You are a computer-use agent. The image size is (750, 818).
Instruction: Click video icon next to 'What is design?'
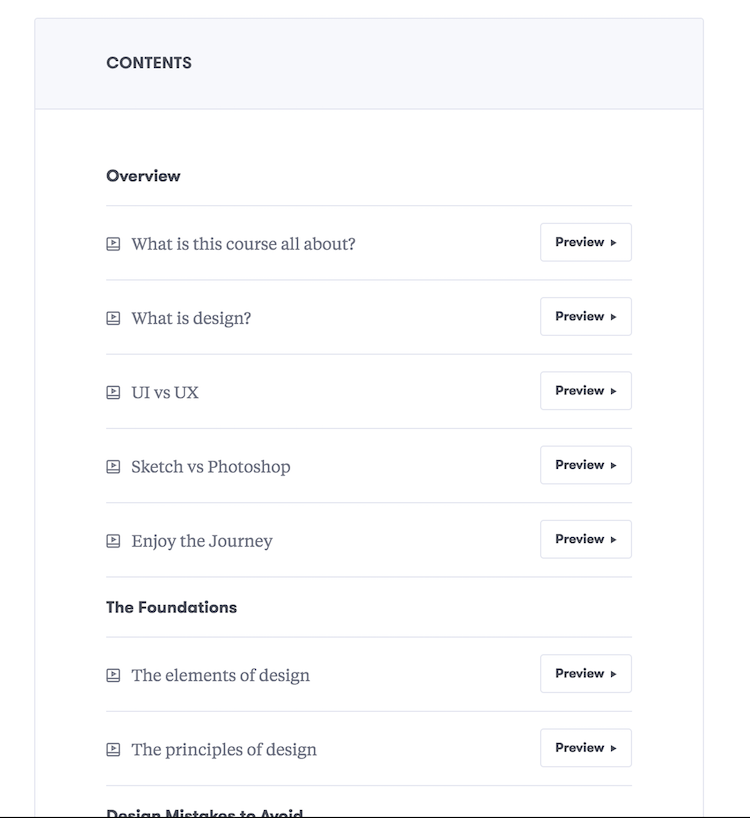coord(113,318)
